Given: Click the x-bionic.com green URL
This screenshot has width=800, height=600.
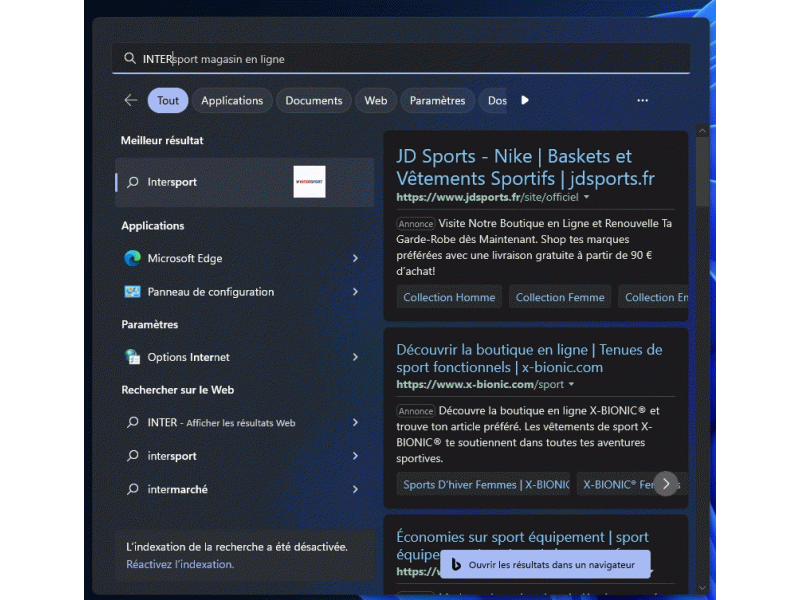Looking at the screenshot, I should [x=480, y=384].
